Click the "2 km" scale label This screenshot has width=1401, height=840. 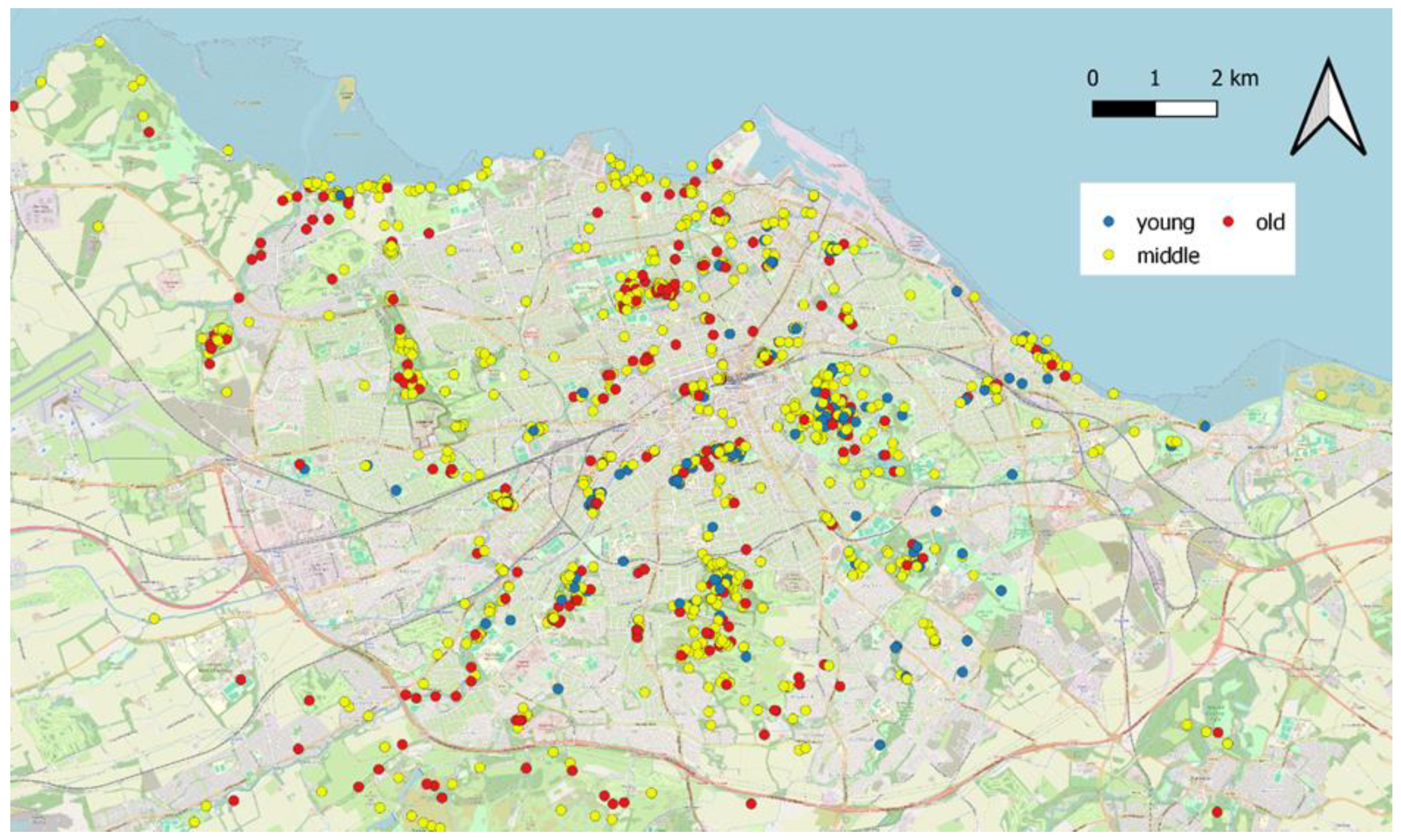[1235, 78]
